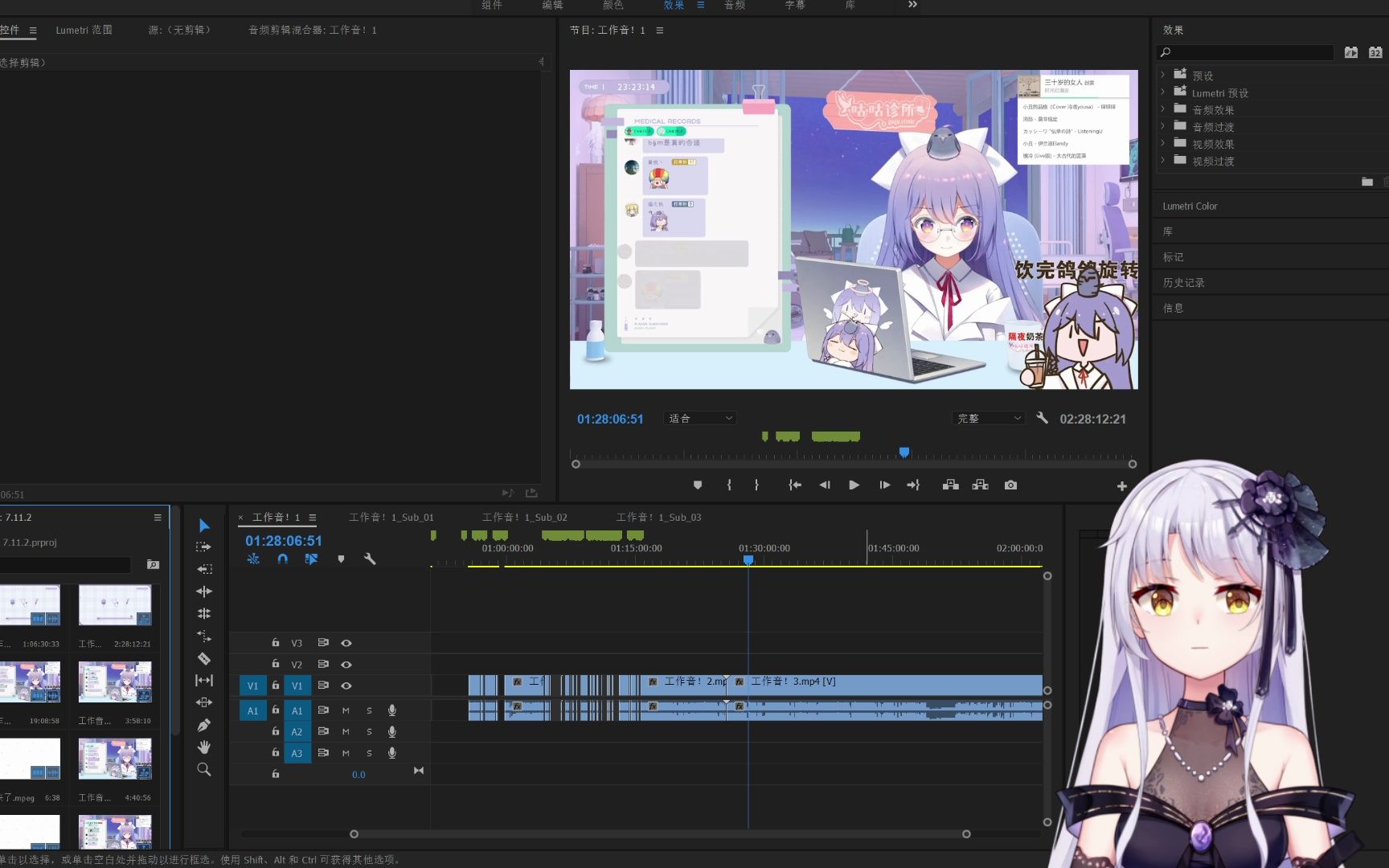This screenshot has height=868, width=1389.
Task: Select the Slip tool
Action: point(204,681)
